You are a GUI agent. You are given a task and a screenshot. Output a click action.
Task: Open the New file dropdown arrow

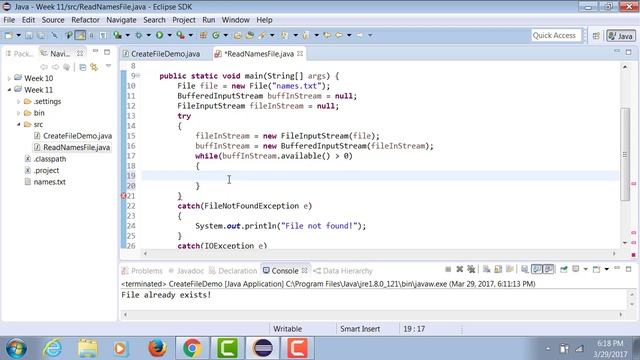click(18, 36)
